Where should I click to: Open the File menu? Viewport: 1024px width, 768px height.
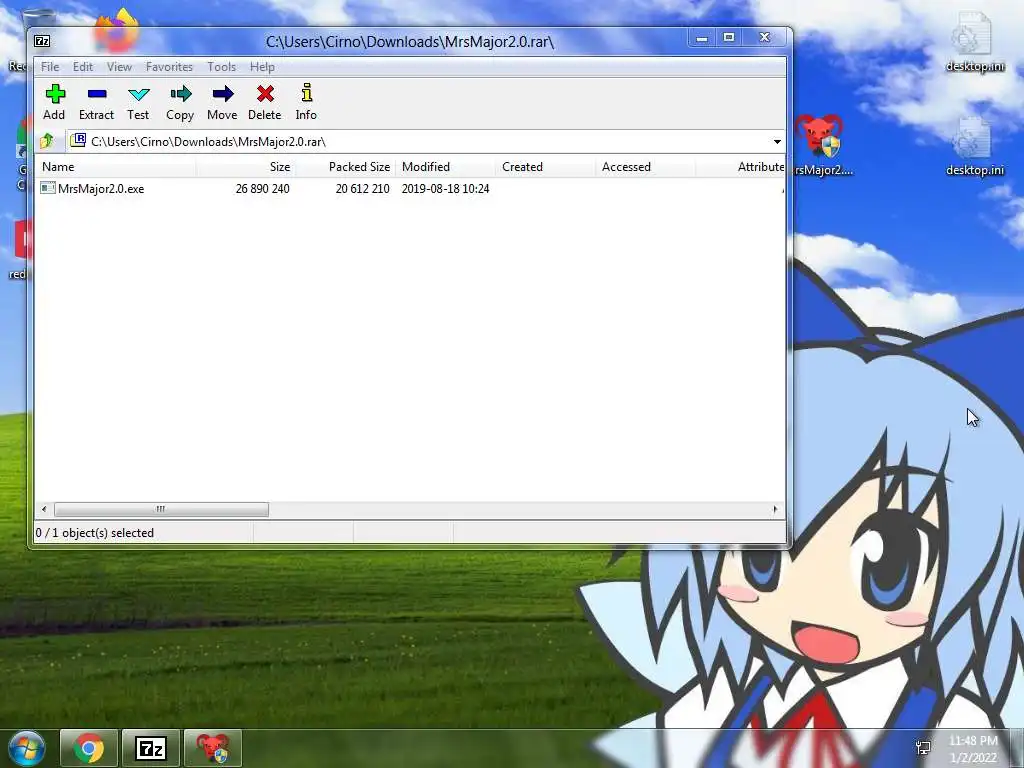click(x=50, y=67)
